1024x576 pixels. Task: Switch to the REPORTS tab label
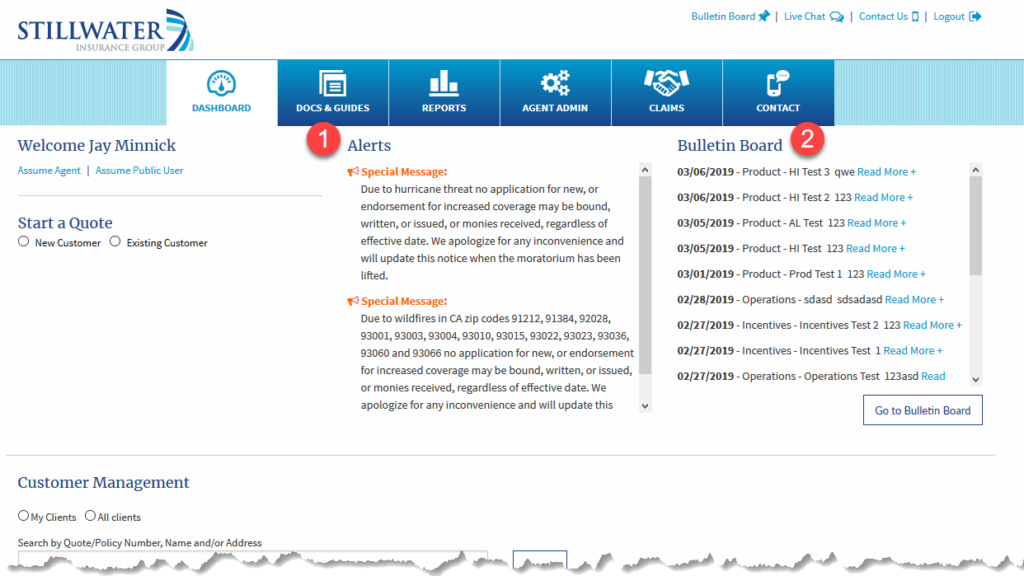click(x=444, y=108)
